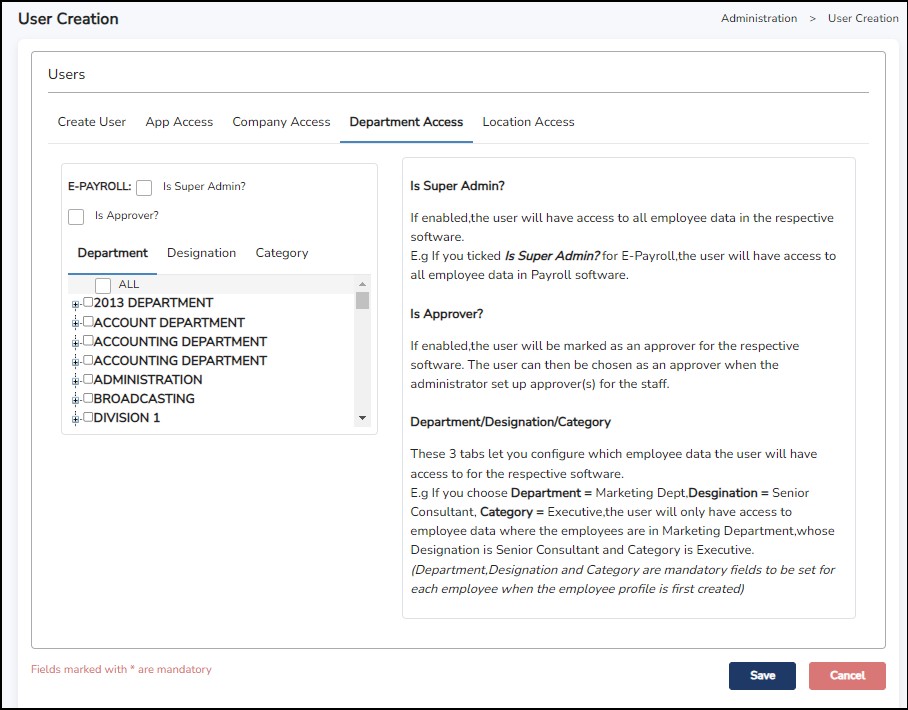Open the App Access tab
This screenshot has width=908, height=710.
(179, 122)
